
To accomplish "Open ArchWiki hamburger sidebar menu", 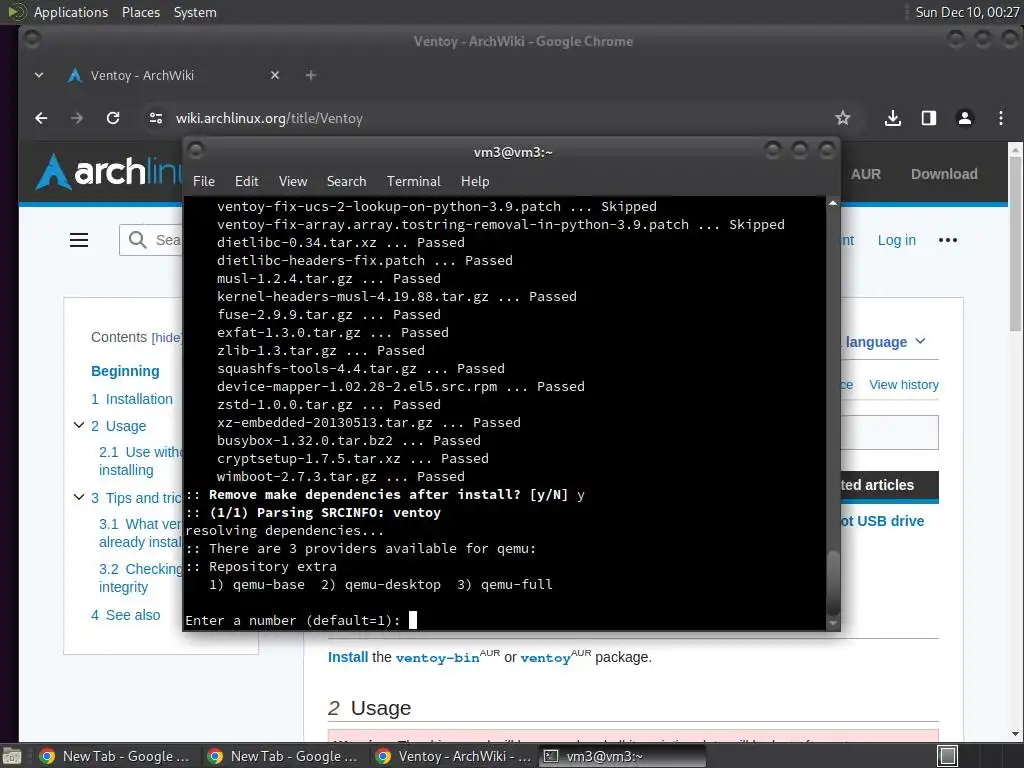I will [79, 240].
